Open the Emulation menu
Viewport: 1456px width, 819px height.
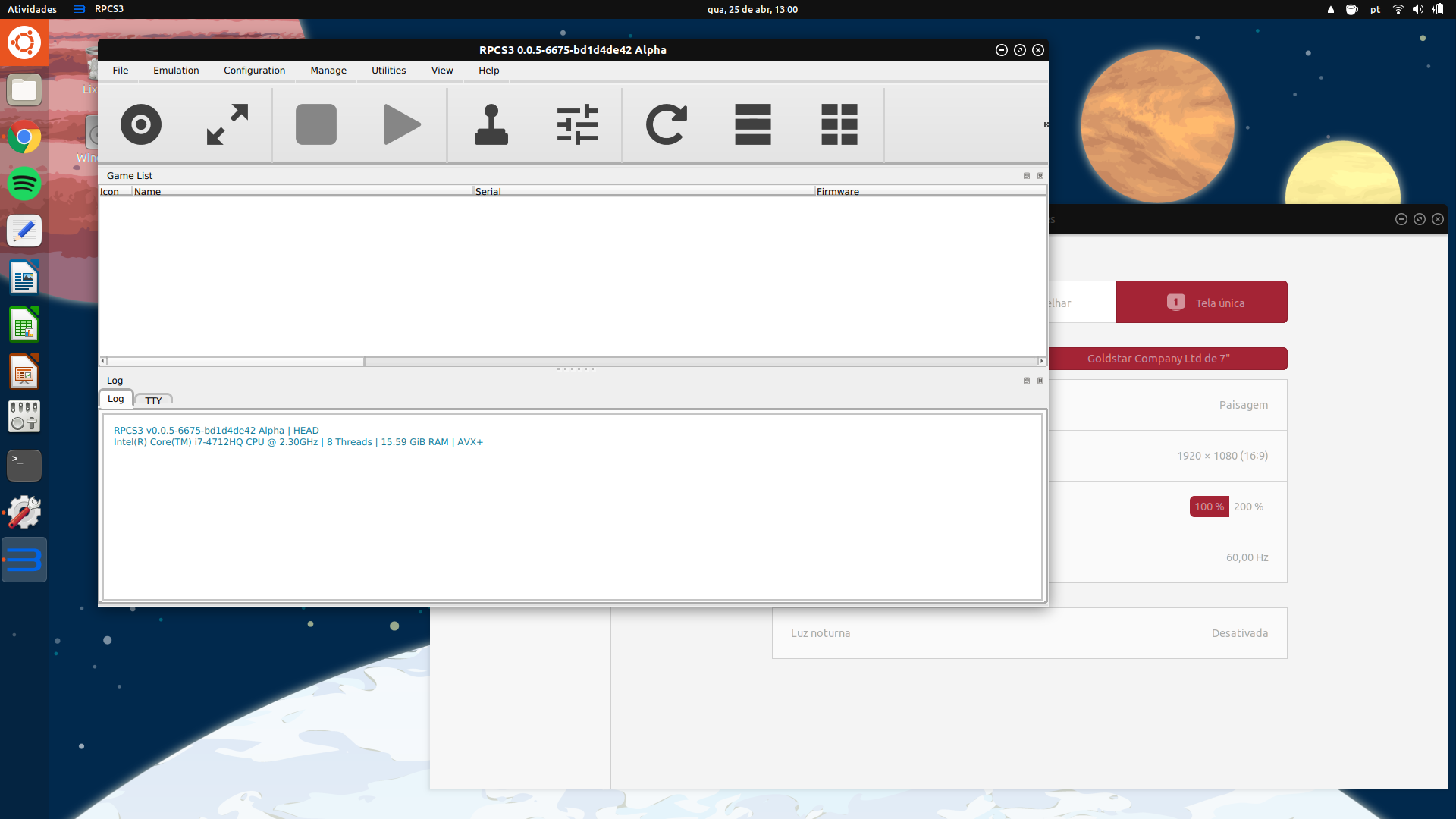176,71
